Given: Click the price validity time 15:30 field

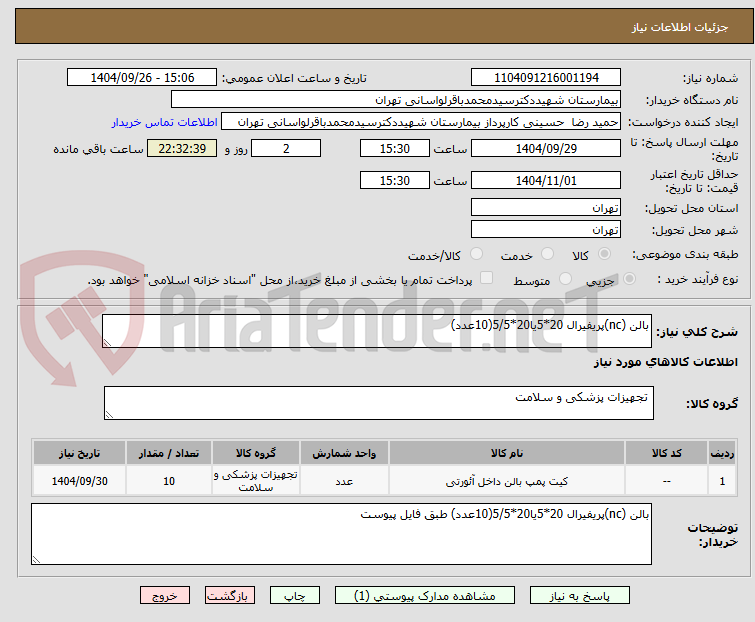Looking at the screenshot, I should (394, 180).
